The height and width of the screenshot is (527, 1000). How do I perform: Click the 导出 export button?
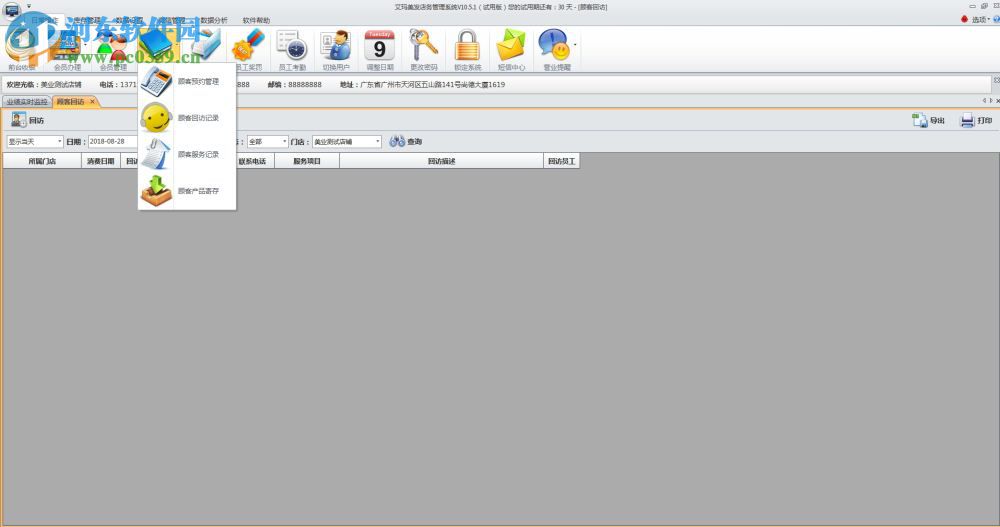(929, 120)
